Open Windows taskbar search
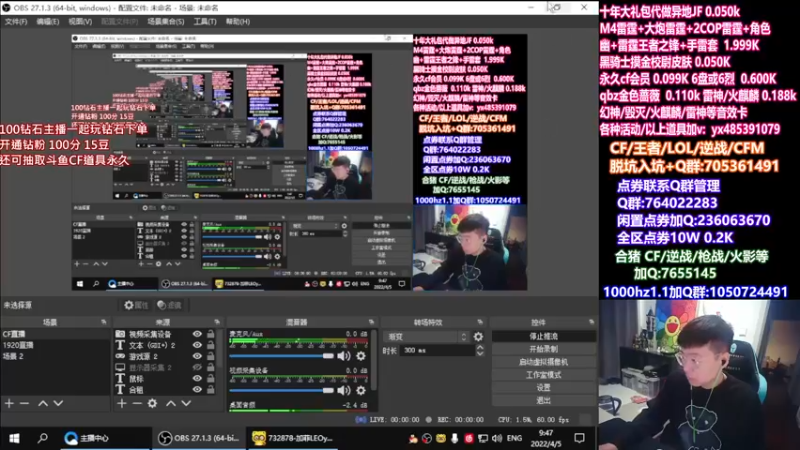The height and width of the screenshot is (450, 800). click(42, 438)
